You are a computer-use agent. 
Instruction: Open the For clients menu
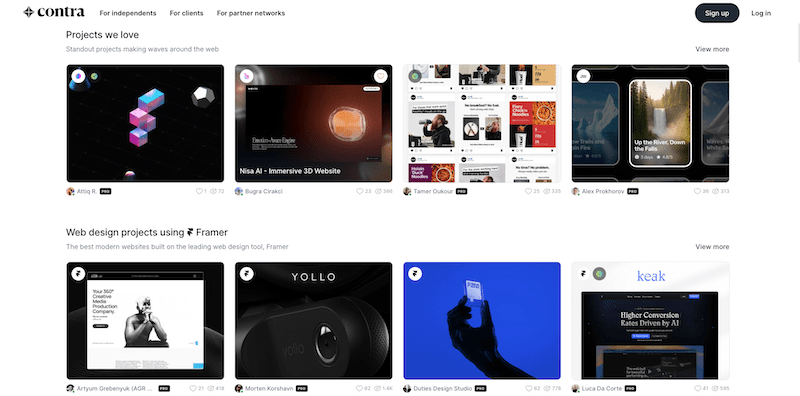[186, 13]
